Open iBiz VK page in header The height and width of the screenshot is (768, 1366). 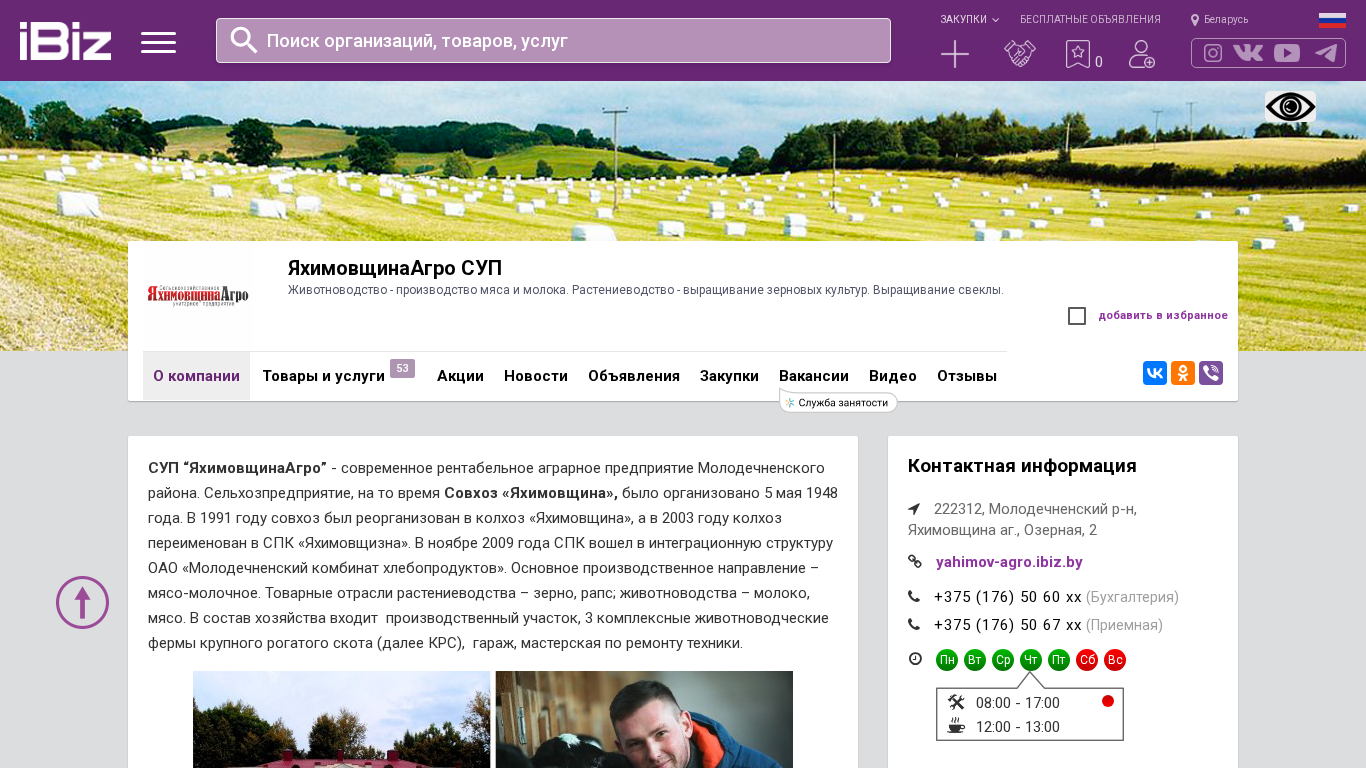pyautogui.click(x=1248, y=53)
